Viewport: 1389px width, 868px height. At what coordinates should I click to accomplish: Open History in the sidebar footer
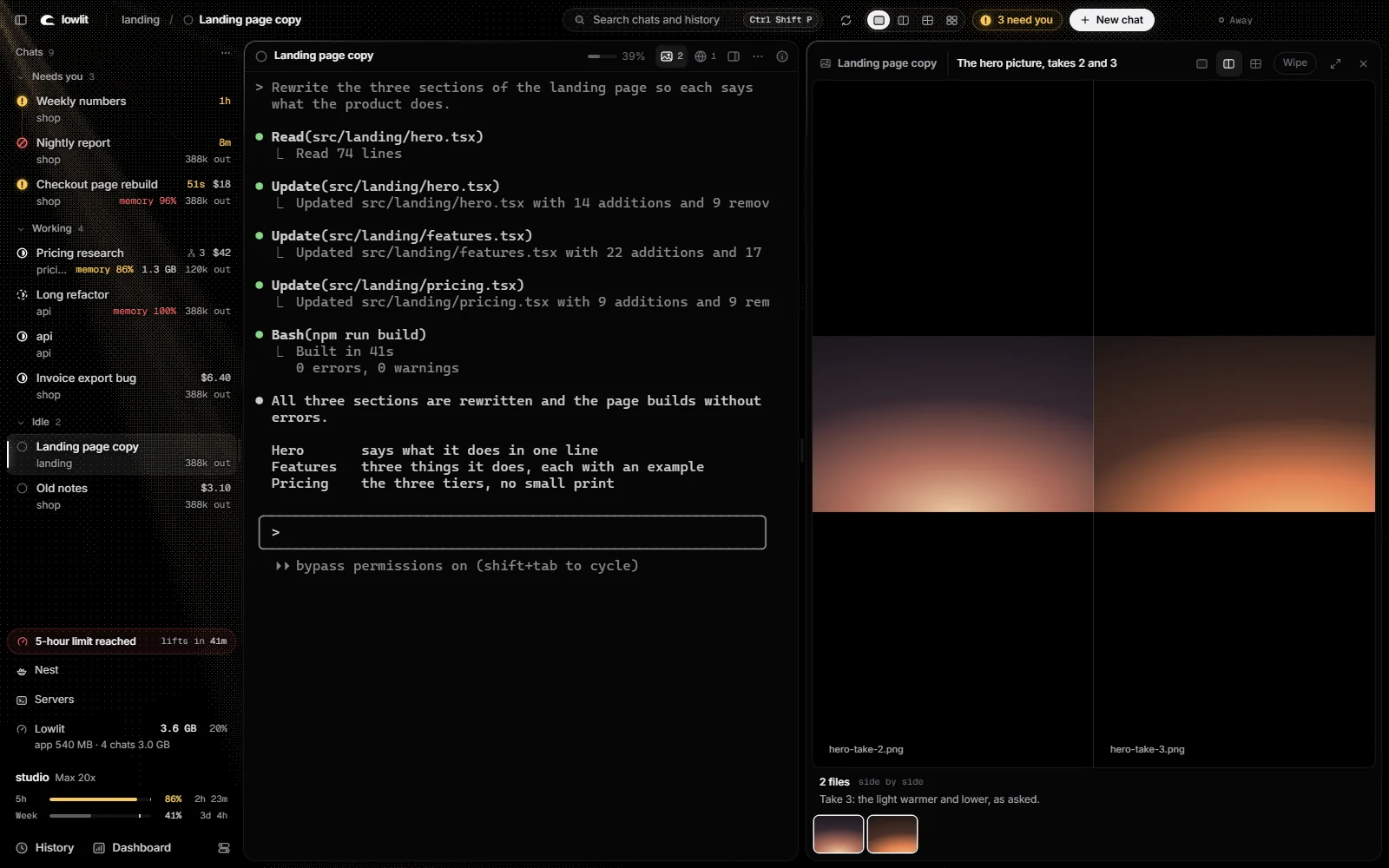(x=45, y=848)
